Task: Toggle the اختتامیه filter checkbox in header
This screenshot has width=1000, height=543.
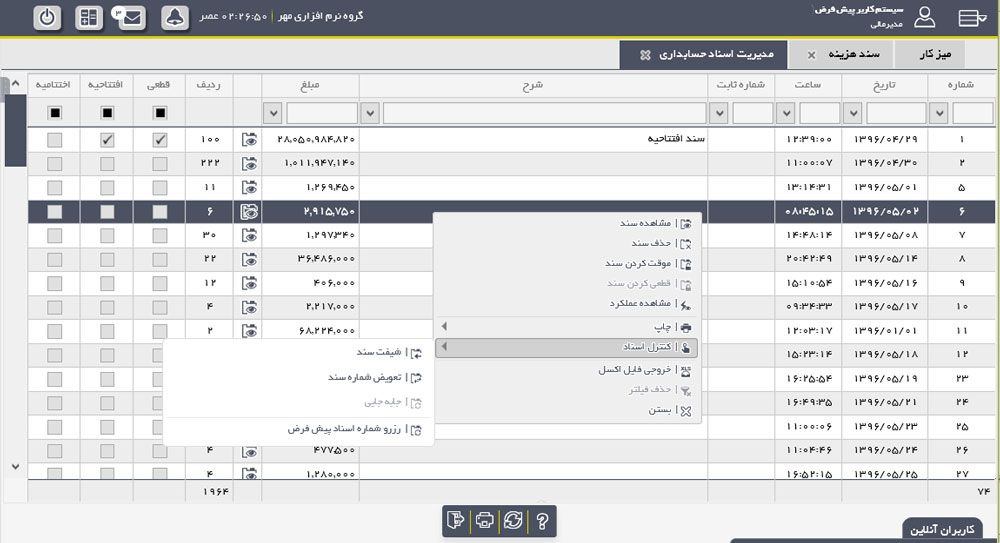Action: point(54,112)
